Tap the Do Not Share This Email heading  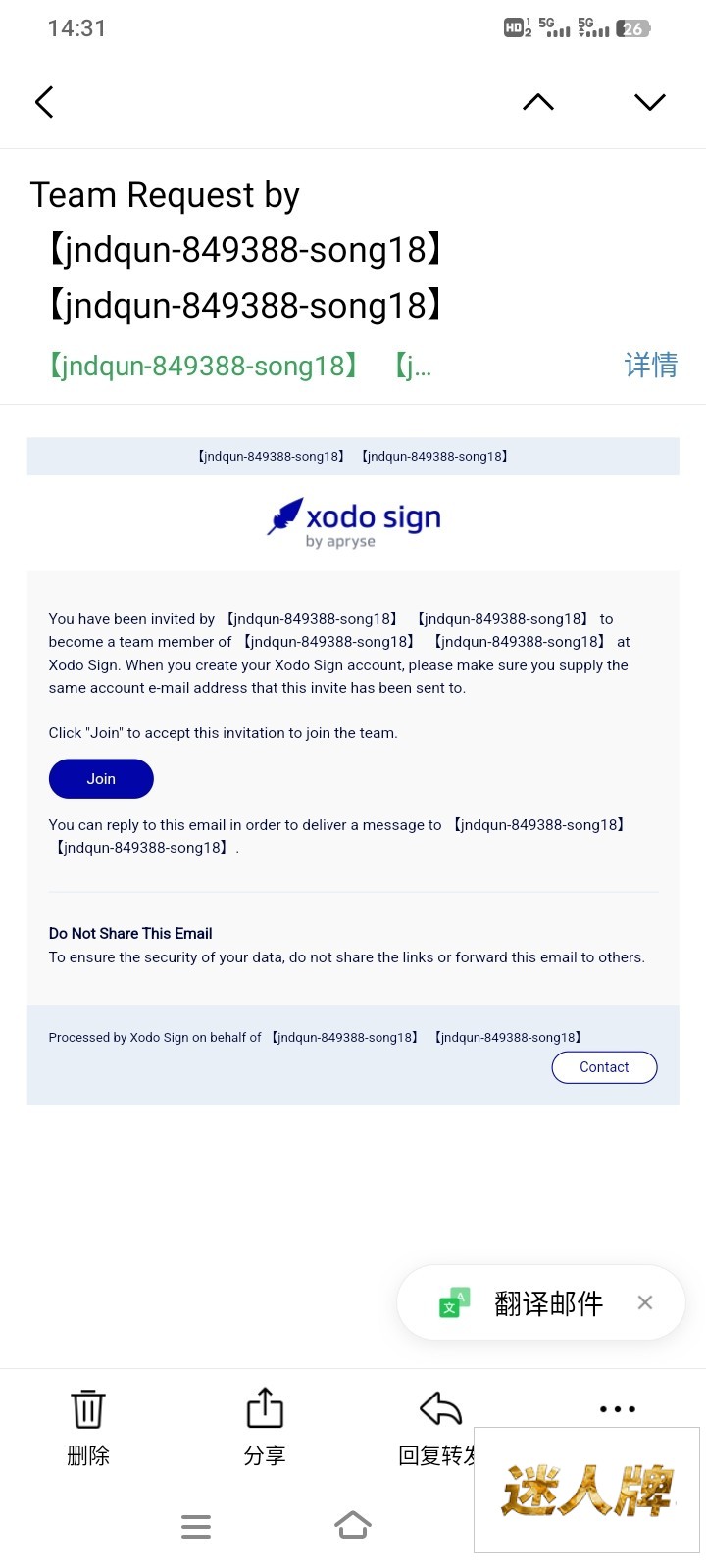130,933
